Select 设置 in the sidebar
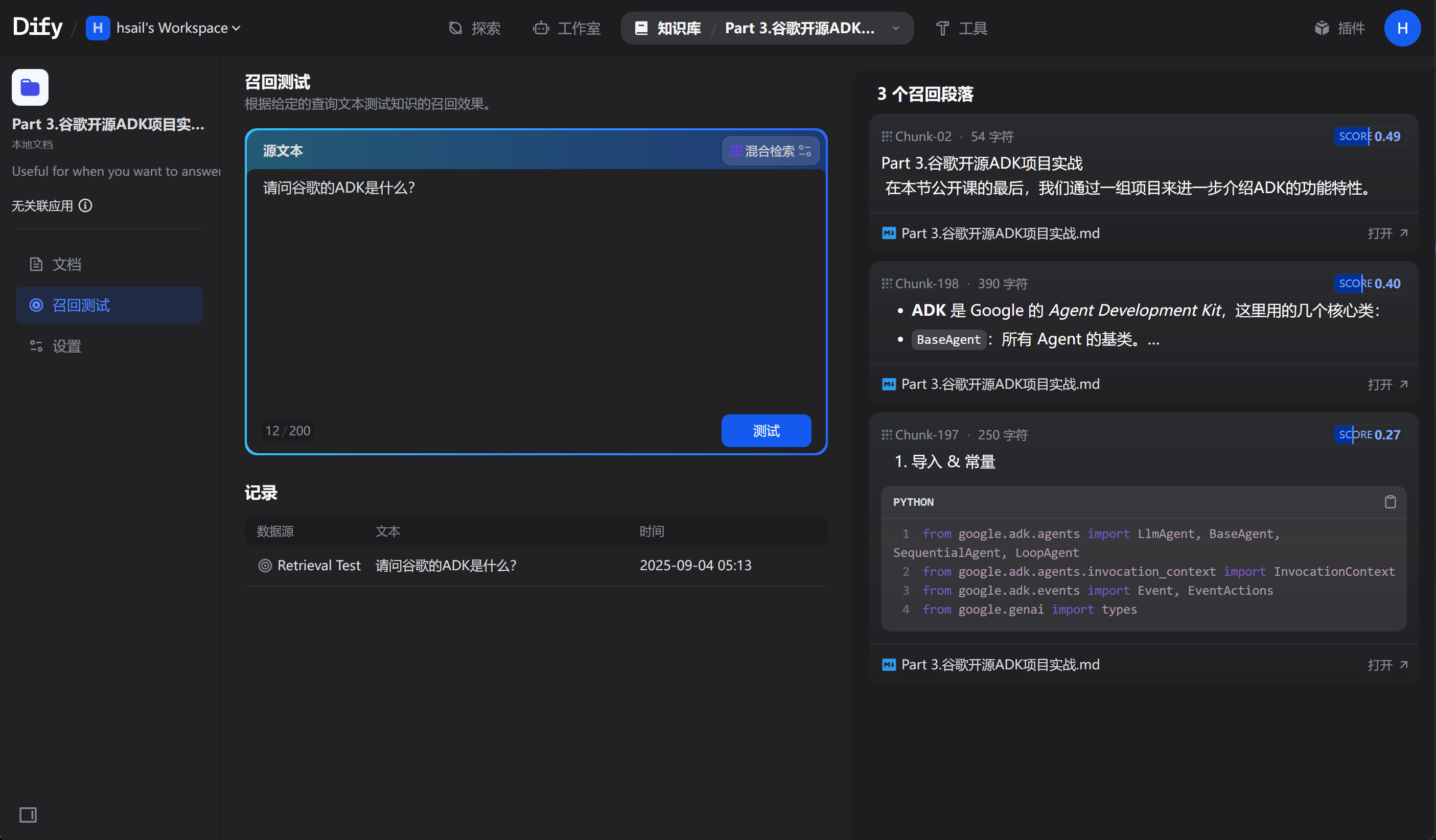The width and height of the screenshot is (1436, 840). pos(109,346)
